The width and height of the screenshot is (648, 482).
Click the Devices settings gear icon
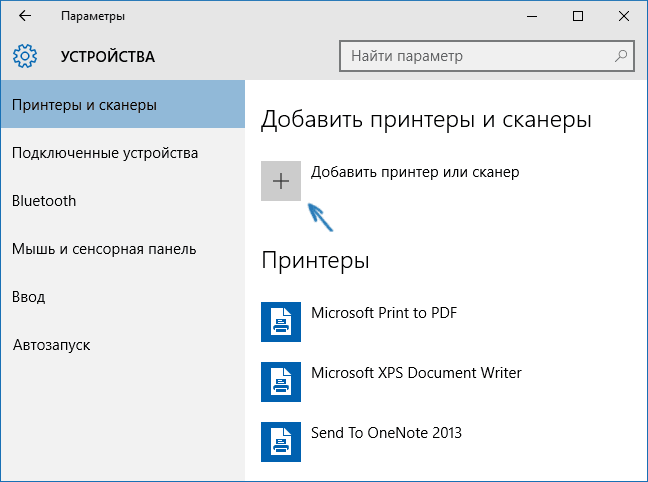click(26, 56)
